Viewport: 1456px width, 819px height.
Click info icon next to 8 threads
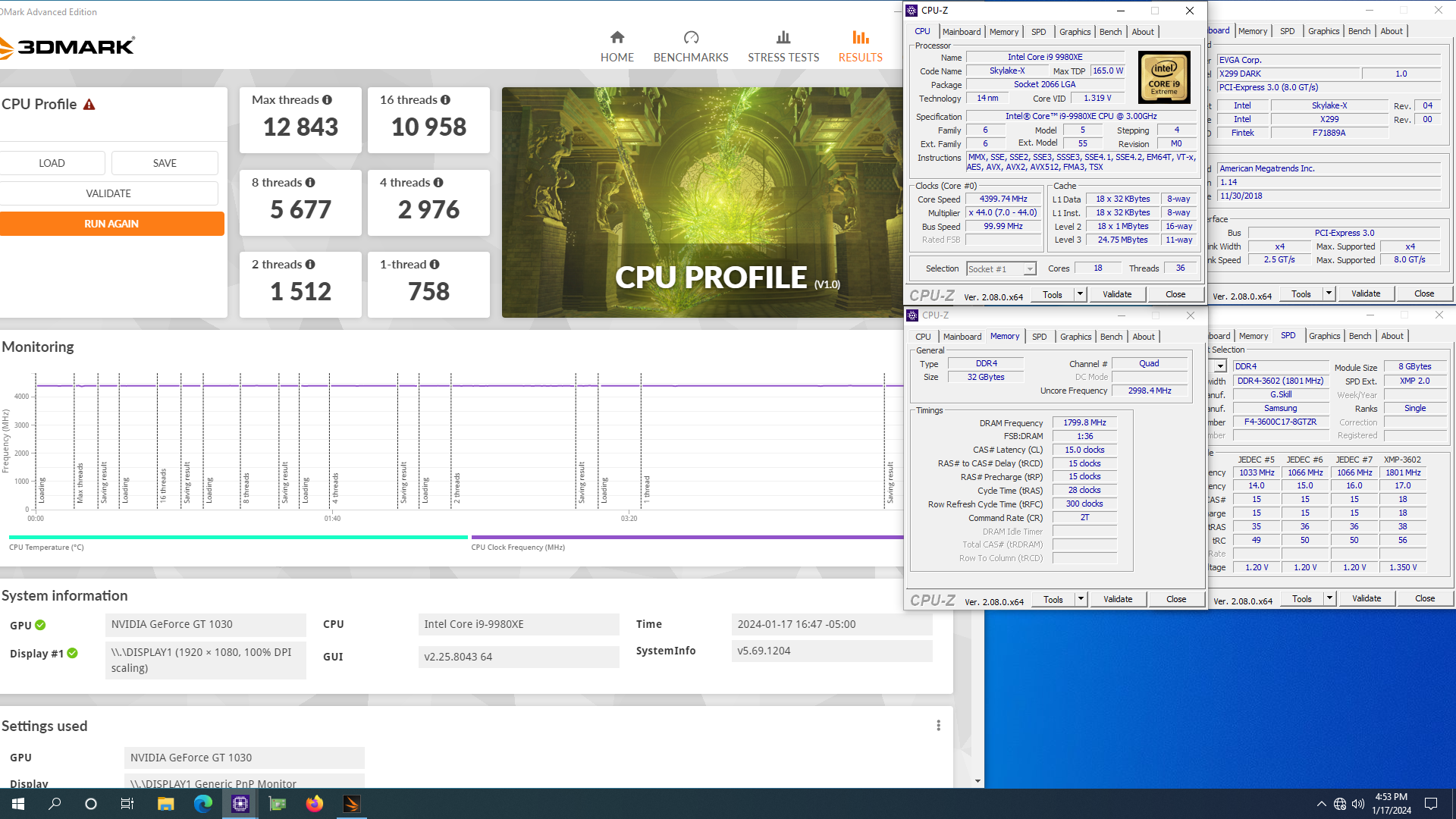coord(310,182)
